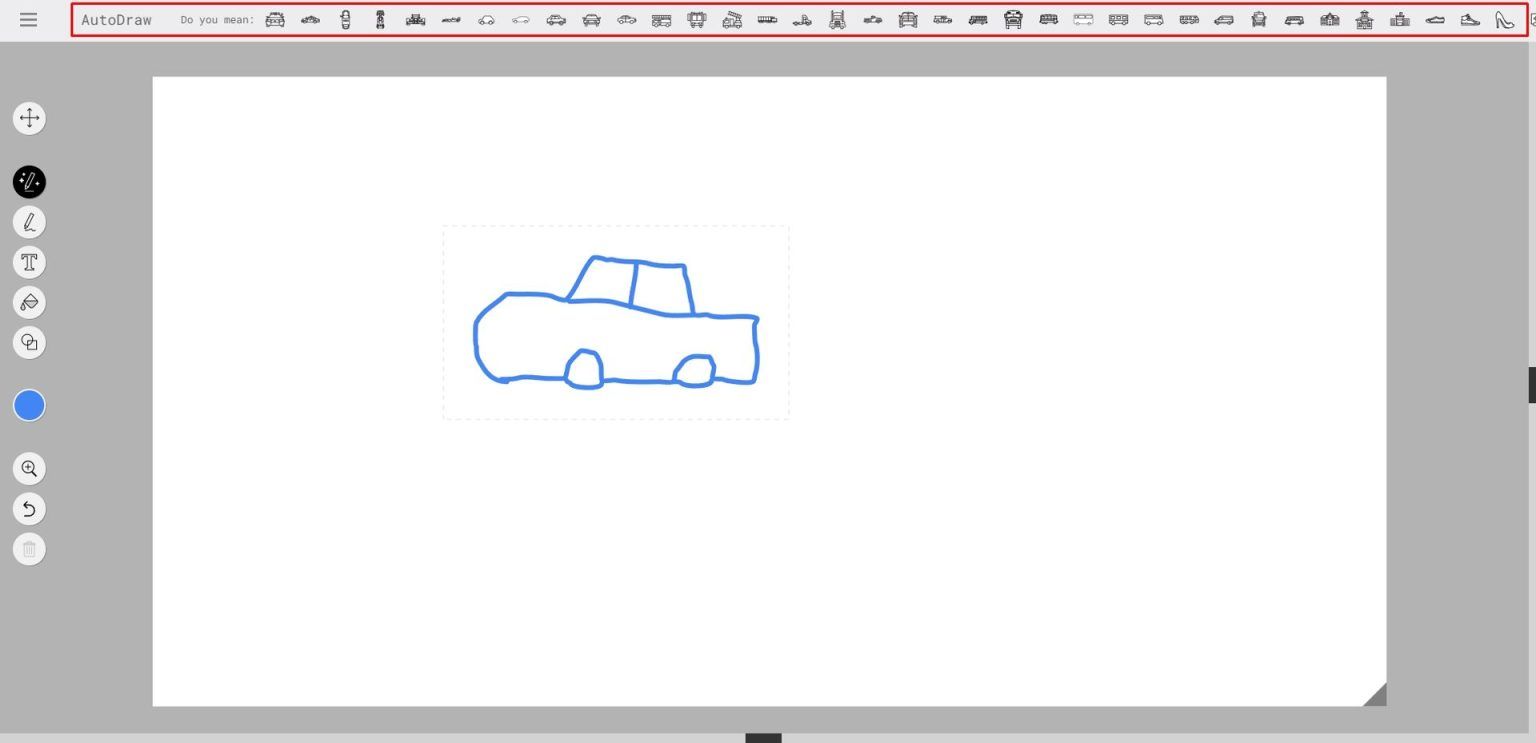The image size is (1536, 743).
Task: Activate the Select move tool
Action: pyautogui.click(x=29, y=118)
